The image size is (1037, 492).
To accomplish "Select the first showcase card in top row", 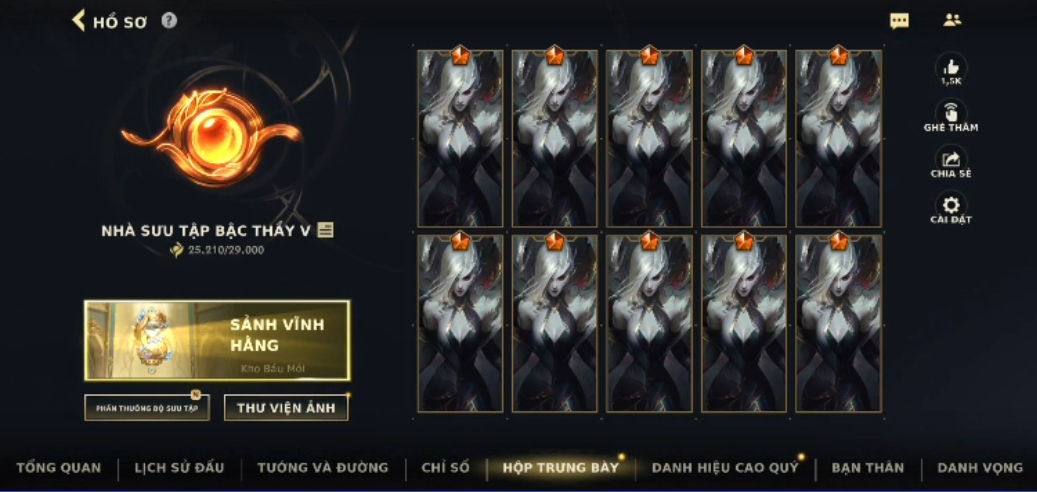I will [460, 138].
